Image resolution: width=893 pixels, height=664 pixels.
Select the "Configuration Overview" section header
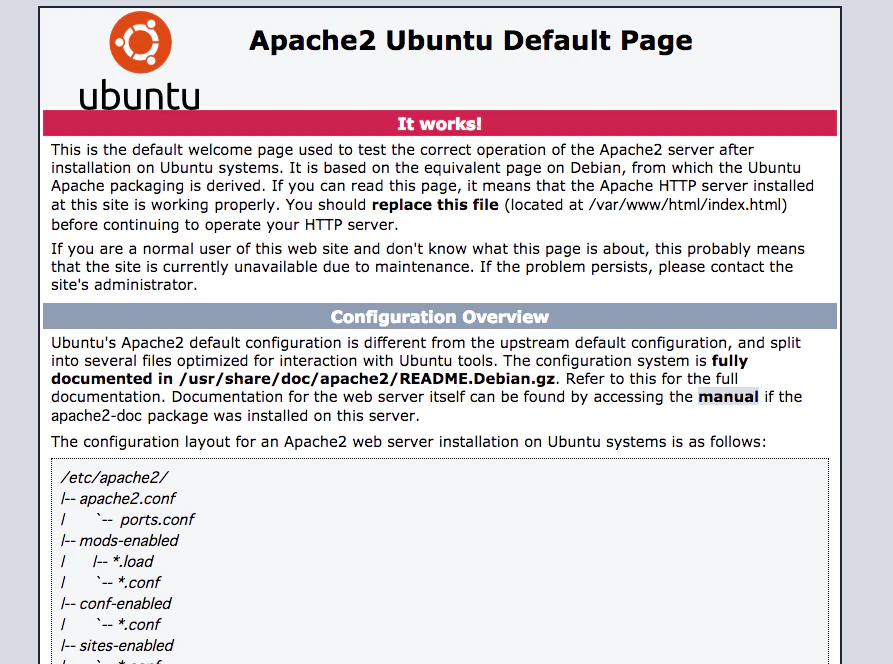pos(440,316)
